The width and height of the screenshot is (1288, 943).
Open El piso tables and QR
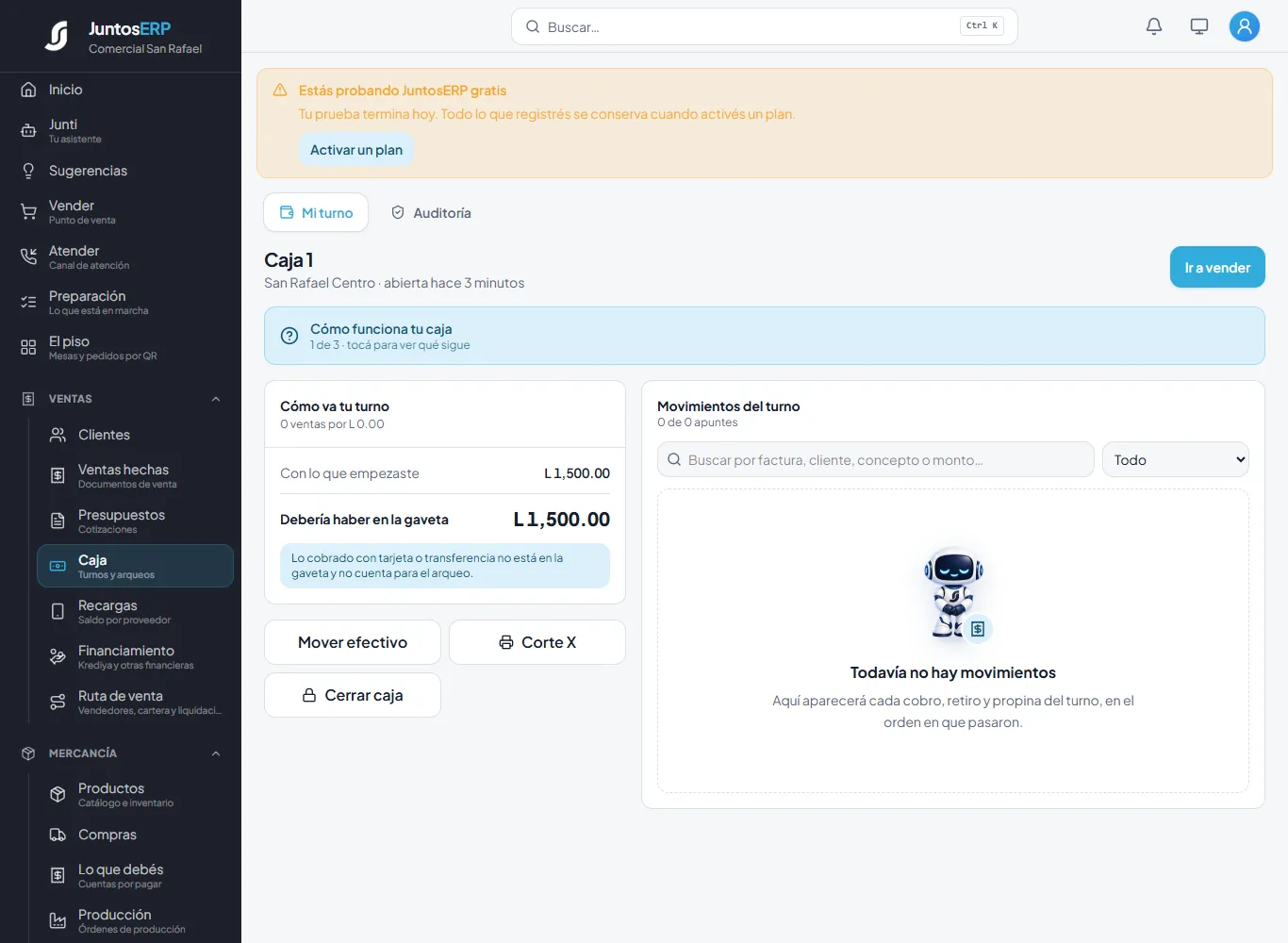(121, 347)
